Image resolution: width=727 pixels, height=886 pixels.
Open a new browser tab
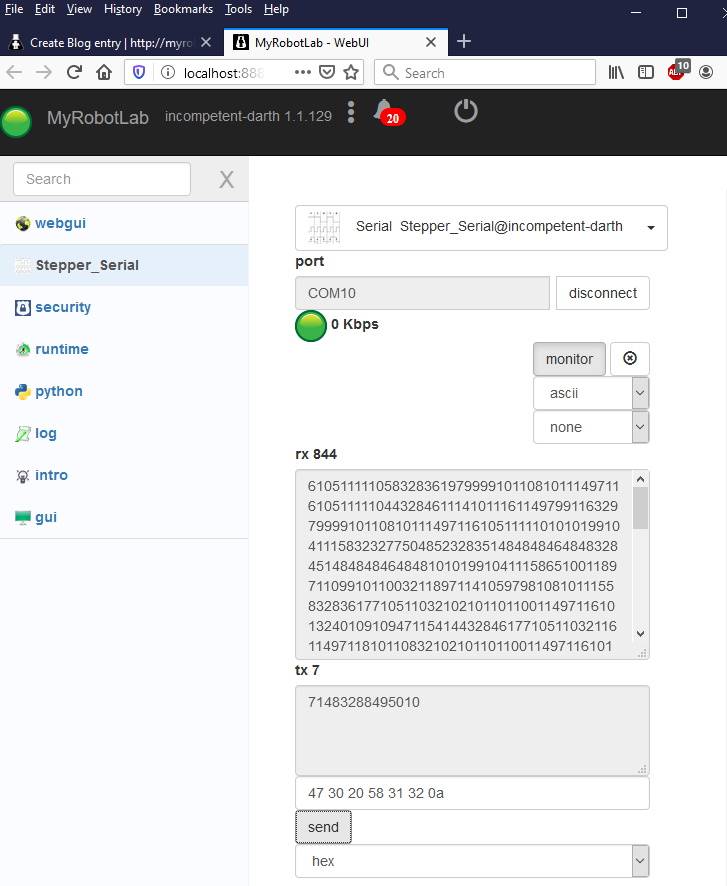click(464, 41)
